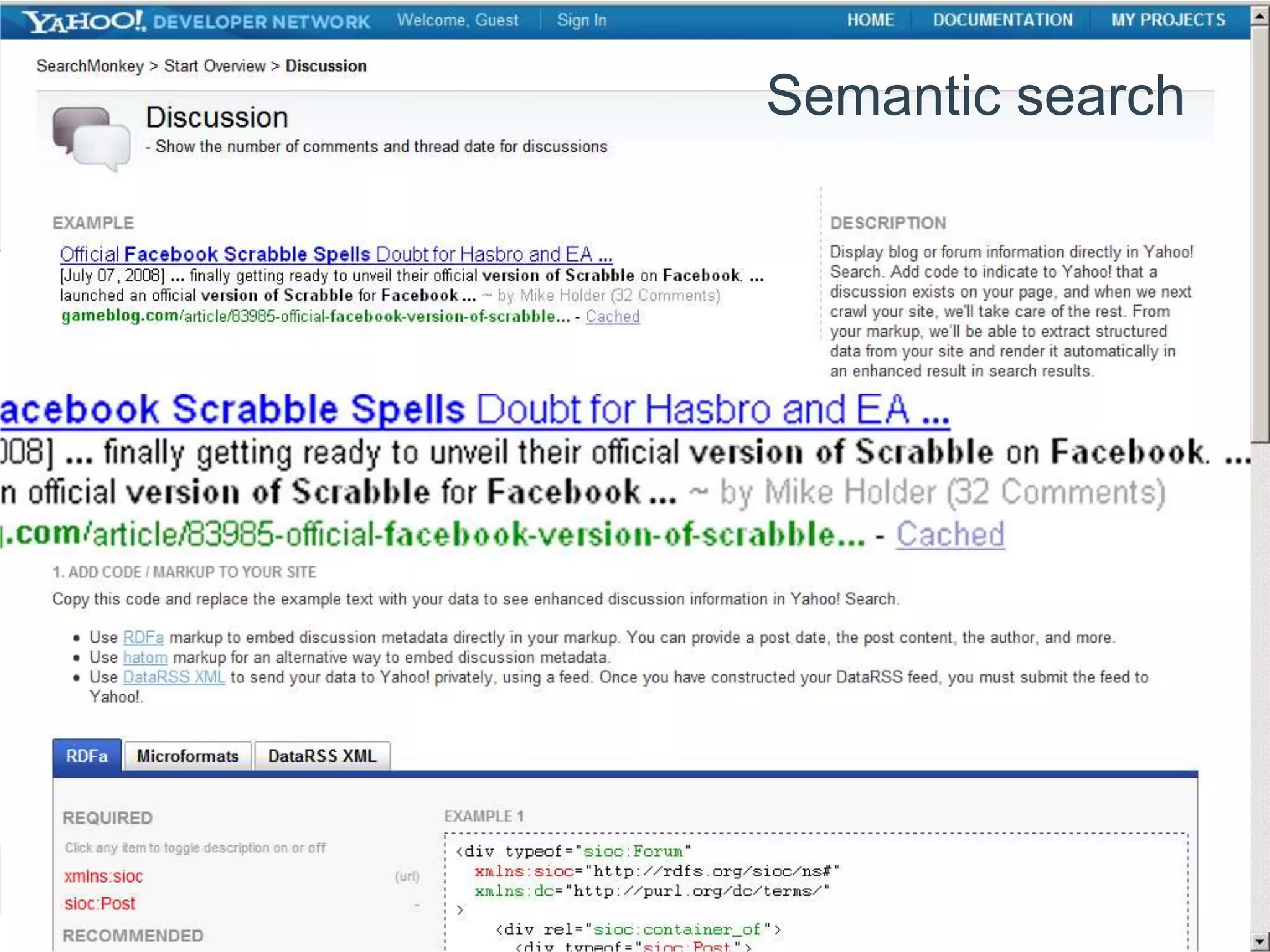
Task: Click the '1. ADD CODE / MARKUP TO YOUR SITE' heading
Action: [x=184, y=572]
